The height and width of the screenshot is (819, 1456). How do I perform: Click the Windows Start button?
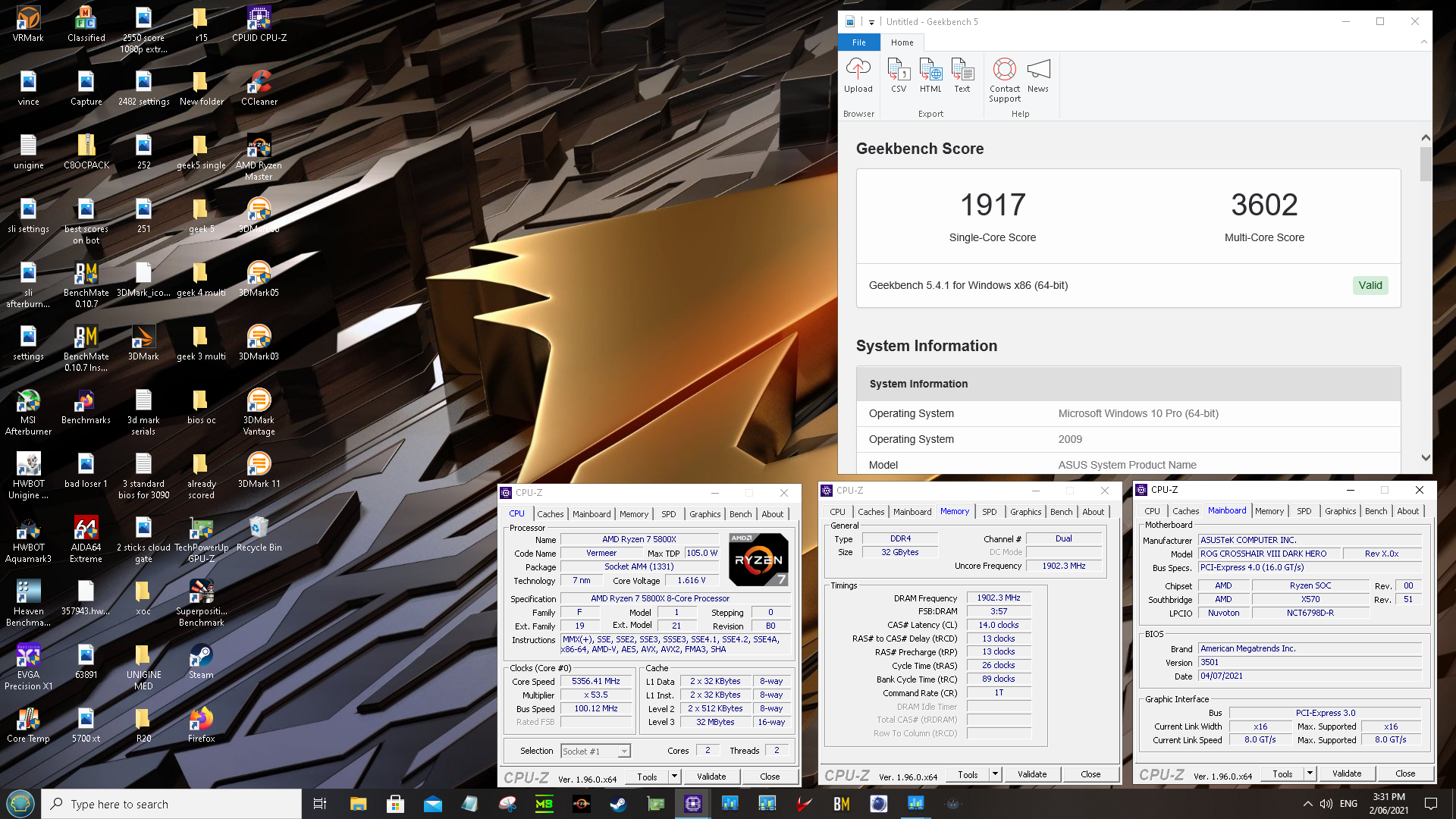pyautogui.click(x=20, y=804)
